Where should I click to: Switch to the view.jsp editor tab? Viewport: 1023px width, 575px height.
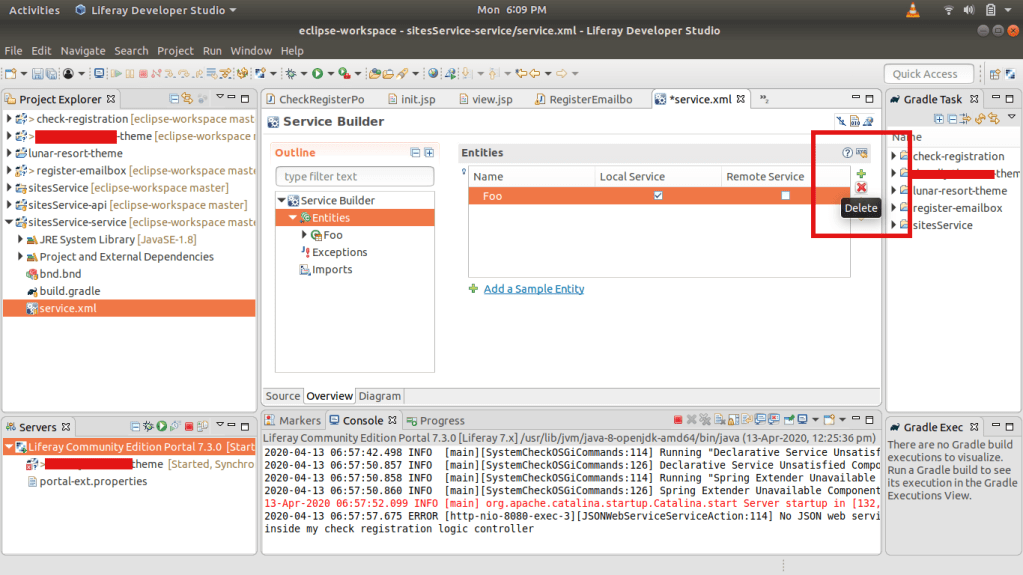click(x=491, y=99)
